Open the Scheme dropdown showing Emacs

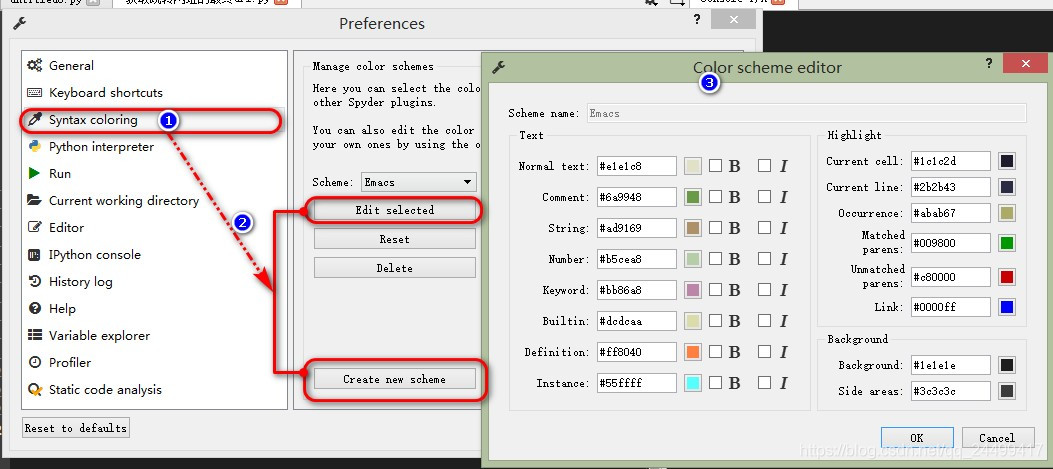[x=418, y=182]
